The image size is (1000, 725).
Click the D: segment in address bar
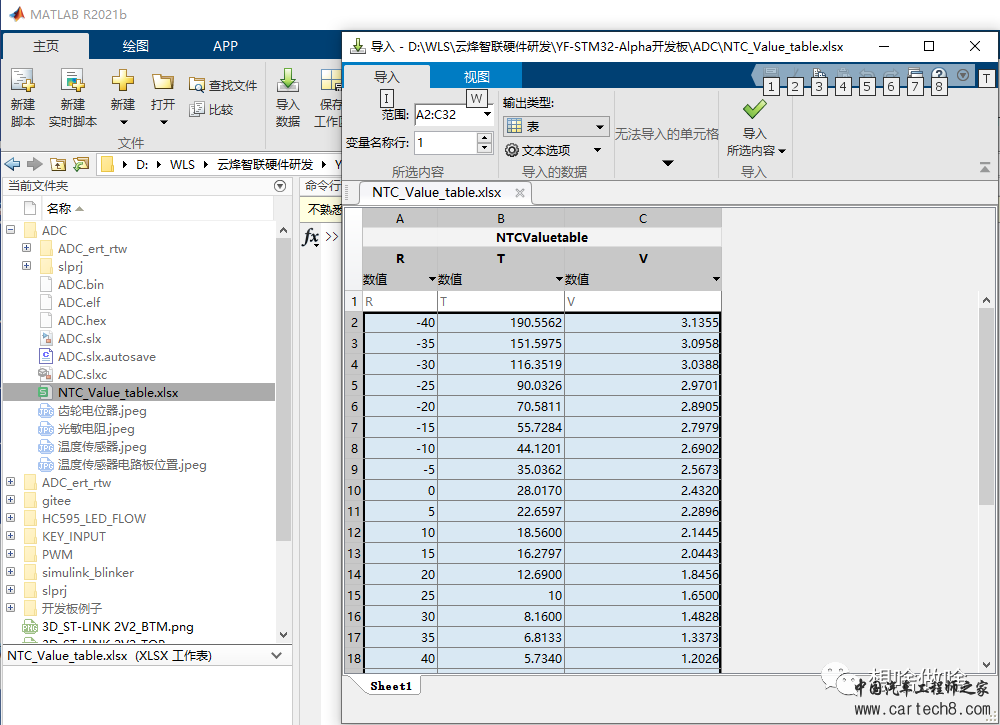point(142,165)
